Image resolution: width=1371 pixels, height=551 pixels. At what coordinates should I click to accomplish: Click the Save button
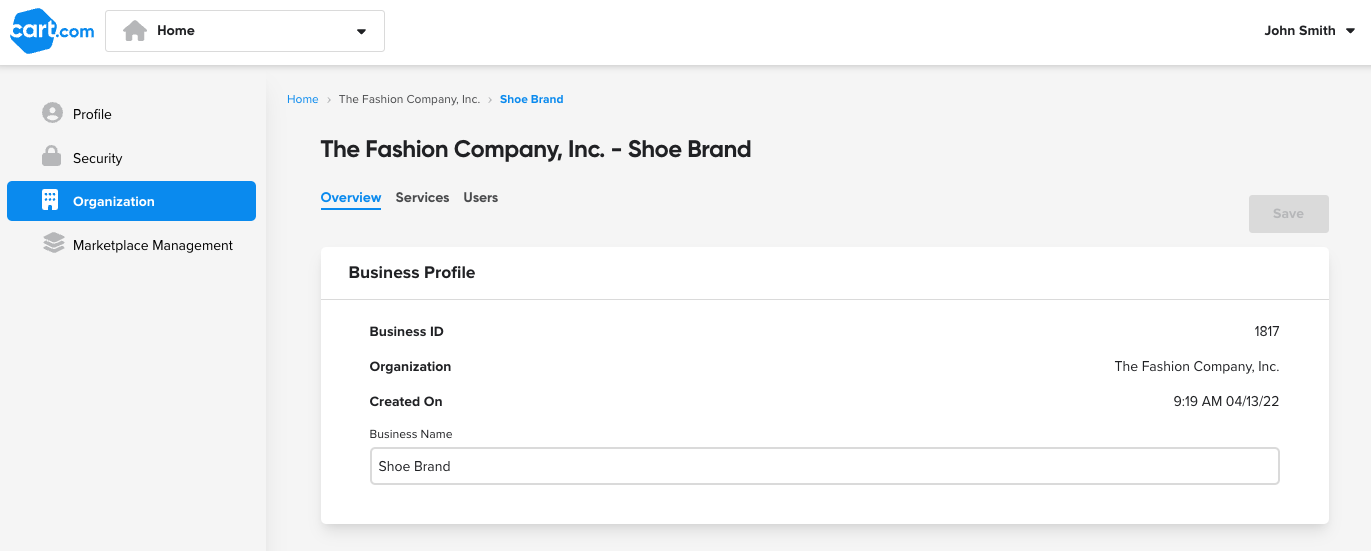[x=1288, y=214]
